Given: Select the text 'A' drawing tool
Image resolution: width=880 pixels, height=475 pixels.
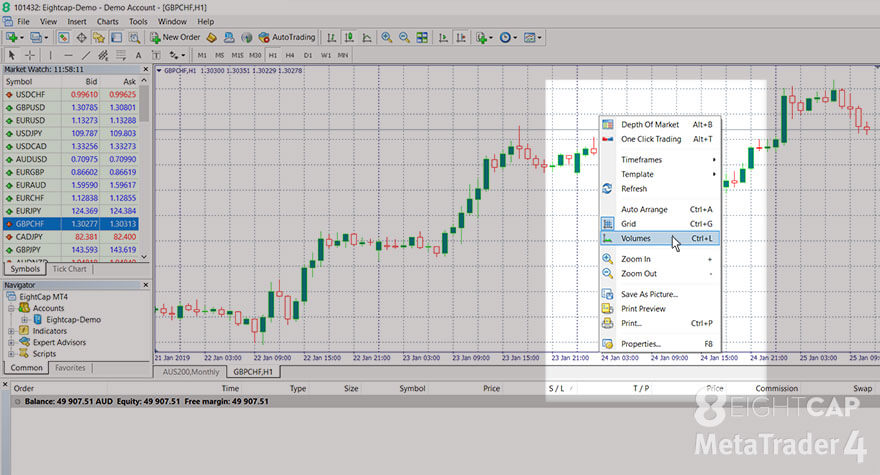Looking at the screenshot, I should pyautogui.click(x=138, y=55).
